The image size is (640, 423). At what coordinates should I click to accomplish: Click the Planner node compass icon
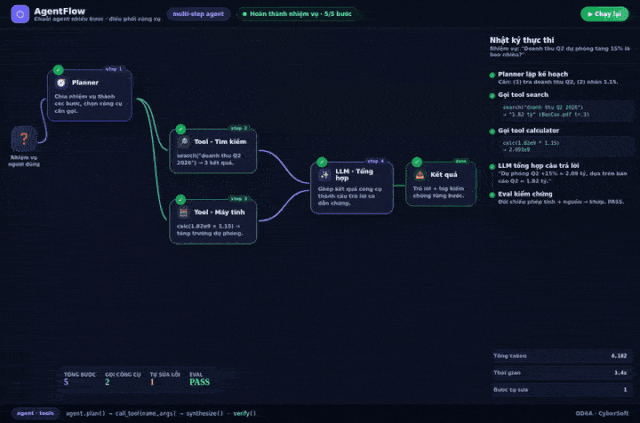tap(61, 82)
